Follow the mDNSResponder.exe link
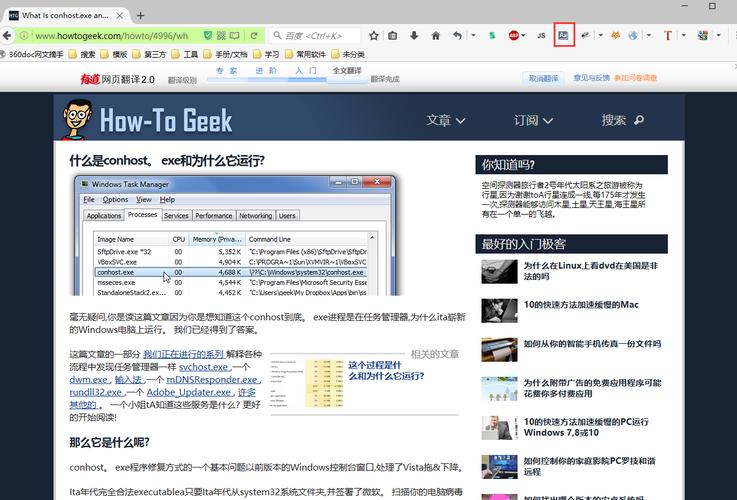 click(212, 380)
